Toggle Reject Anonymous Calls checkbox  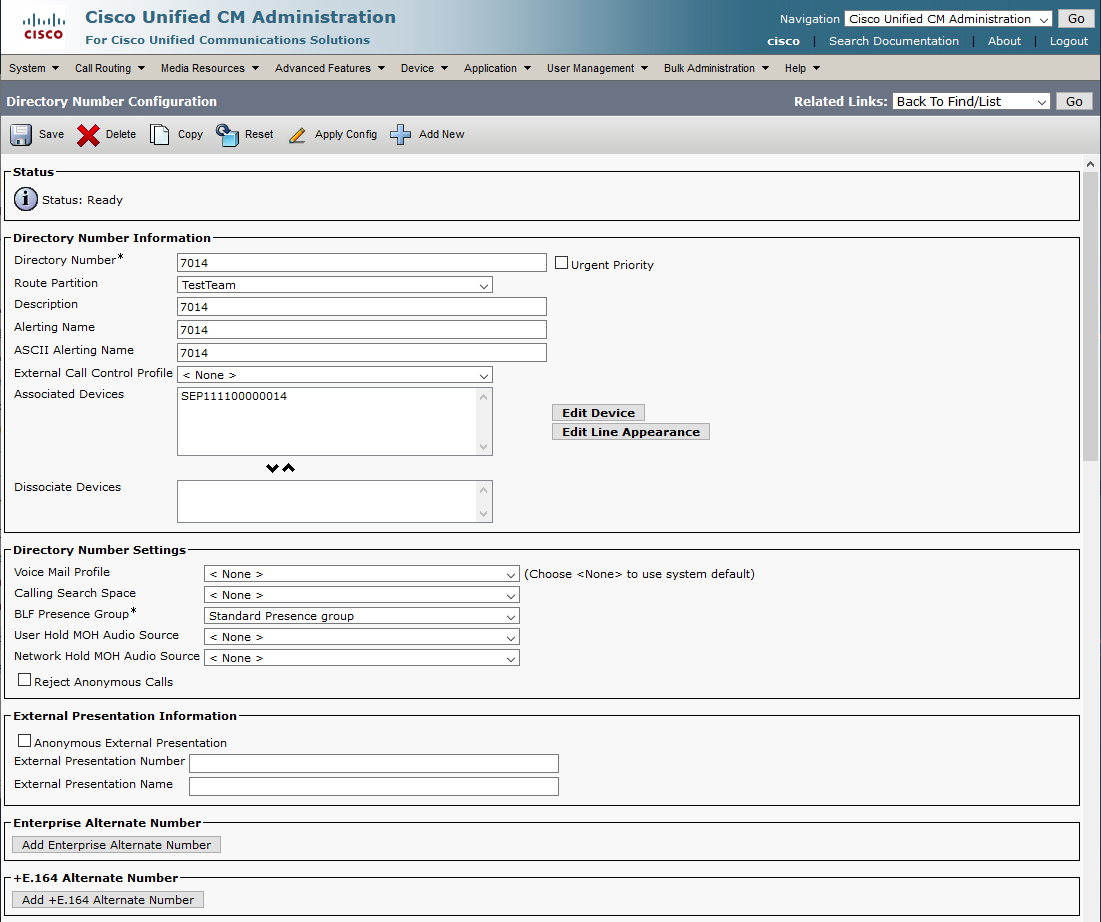[25, 680]
